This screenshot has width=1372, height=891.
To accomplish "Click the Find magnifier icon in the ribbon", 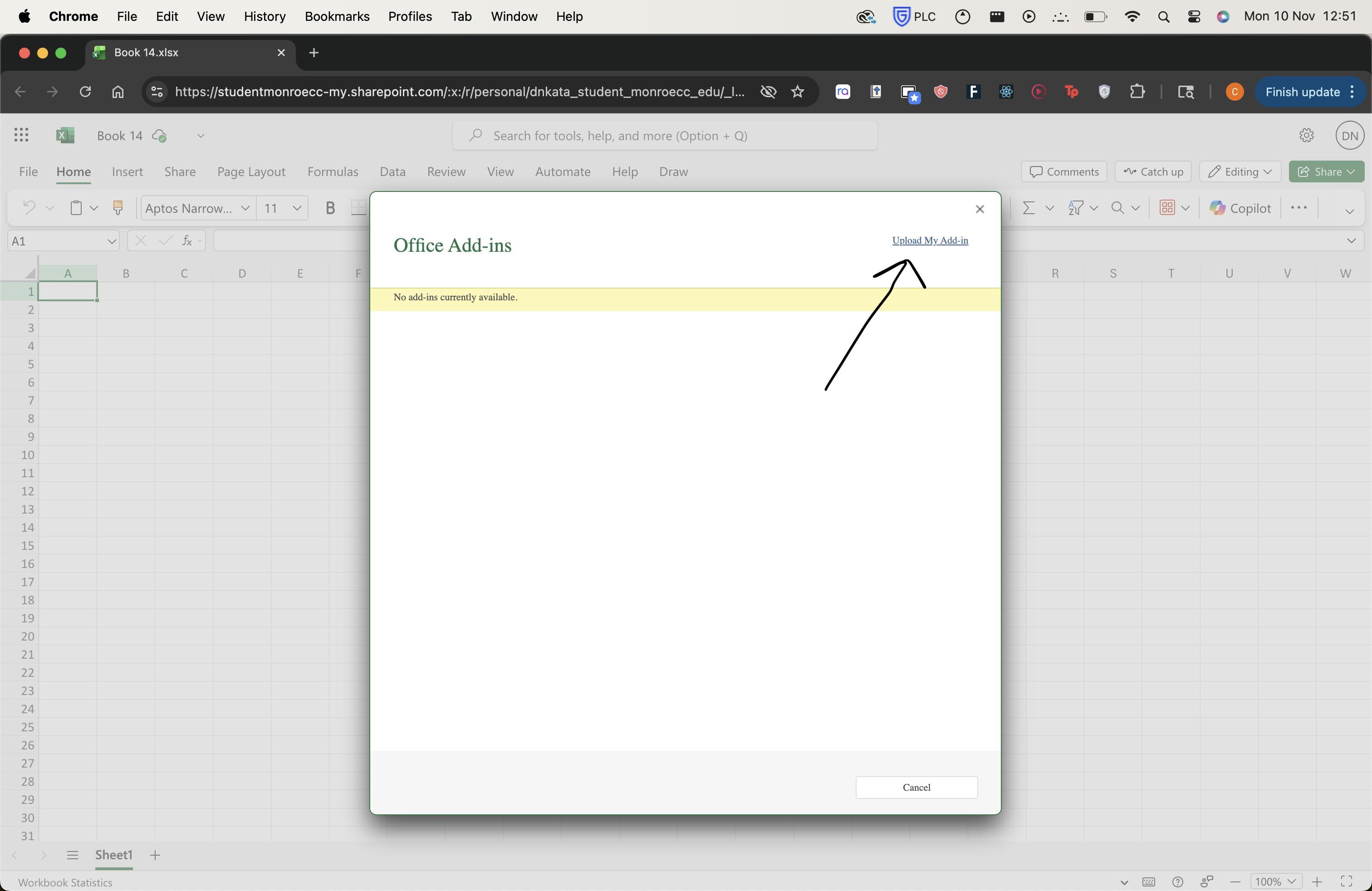I will pos(1119,207).
